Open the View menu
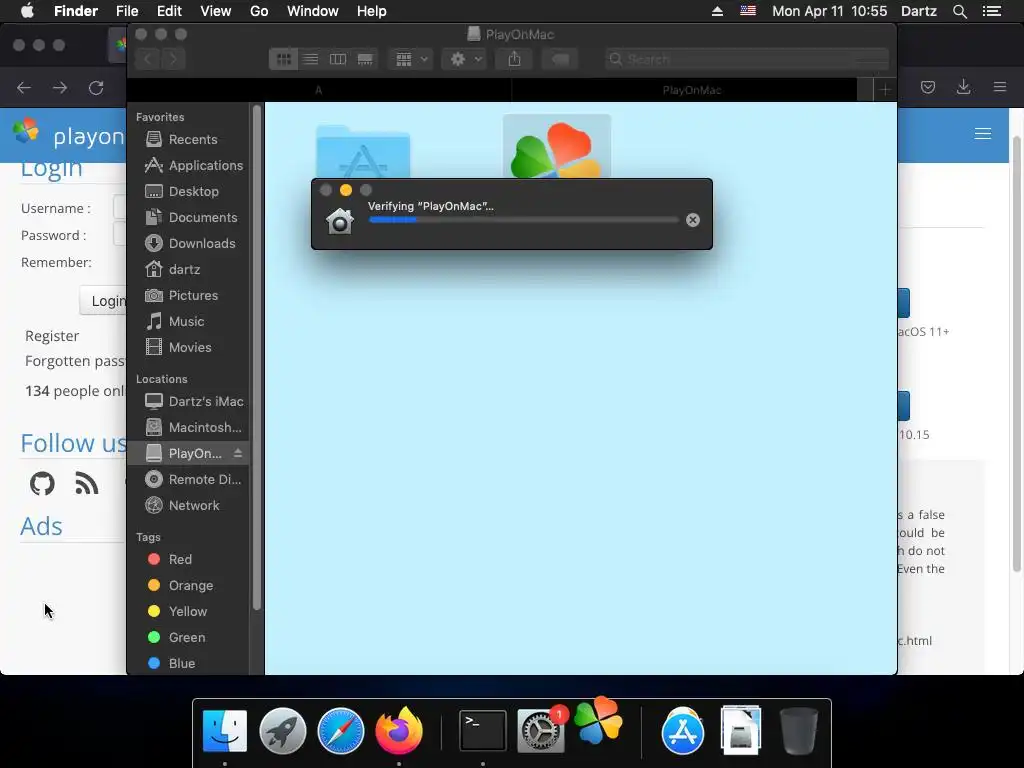Image resolution: width=1024 pixels, height=768 pixels. pos(216,11)
